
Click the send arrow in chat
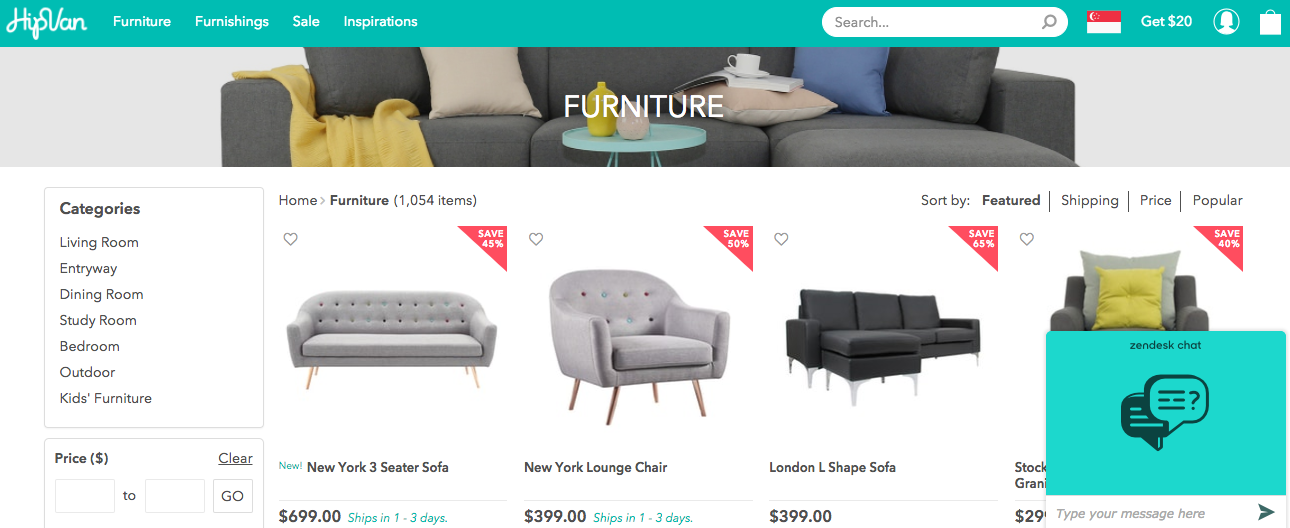pos(1266,512)
